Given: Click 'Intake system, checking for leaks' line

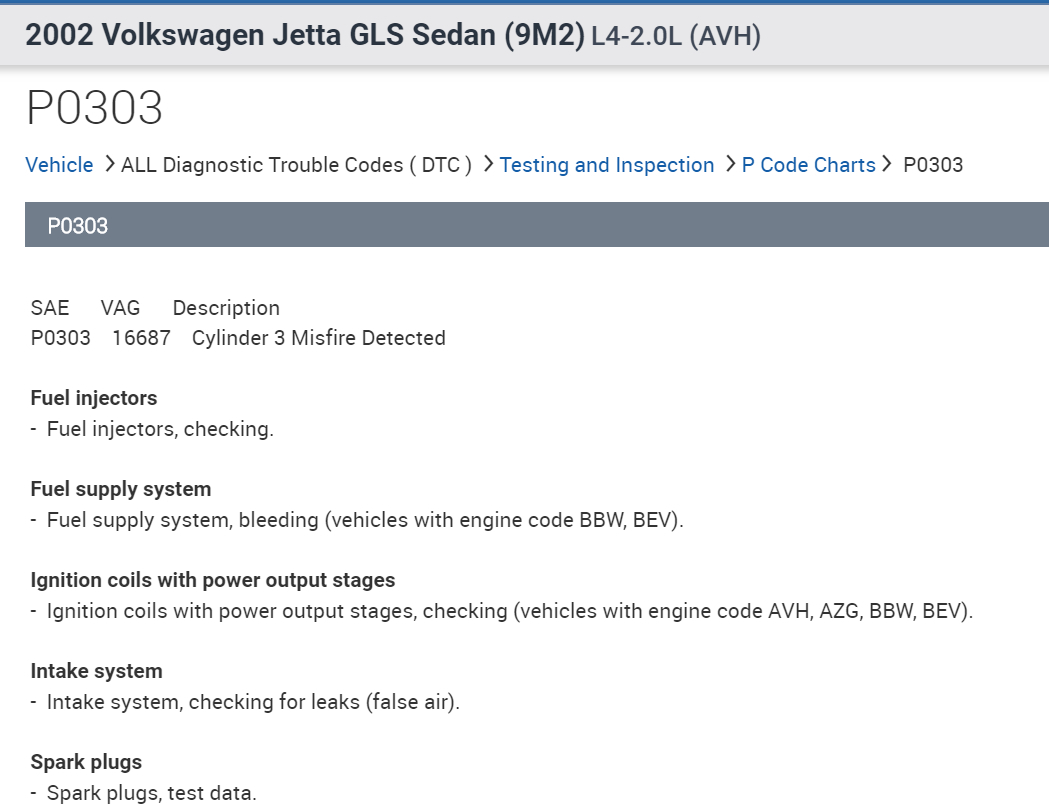Looking at the screenshot, I should coord(253,702).
